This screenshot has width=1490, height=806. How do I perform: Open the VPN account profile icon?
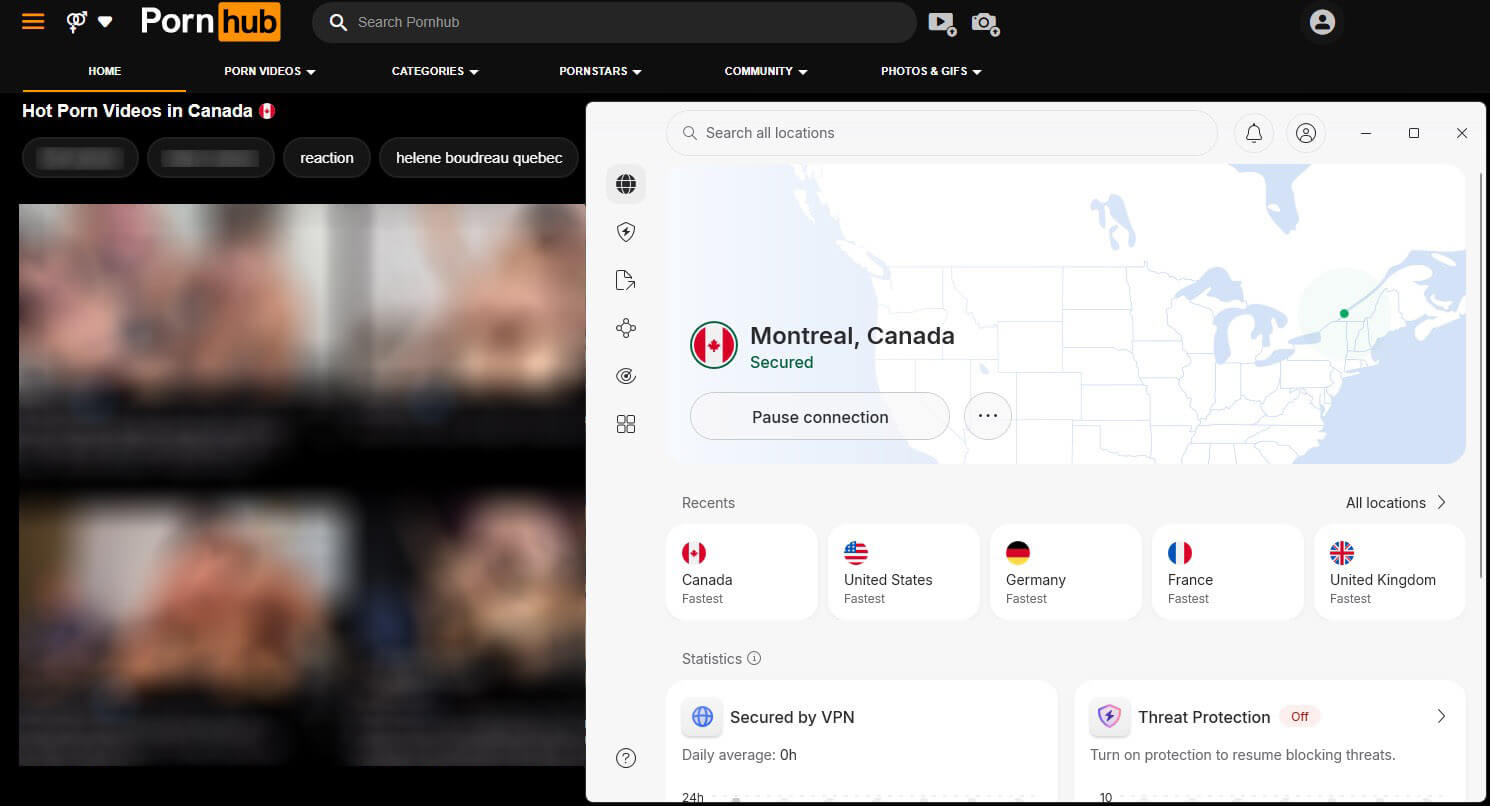[1306, 133]
